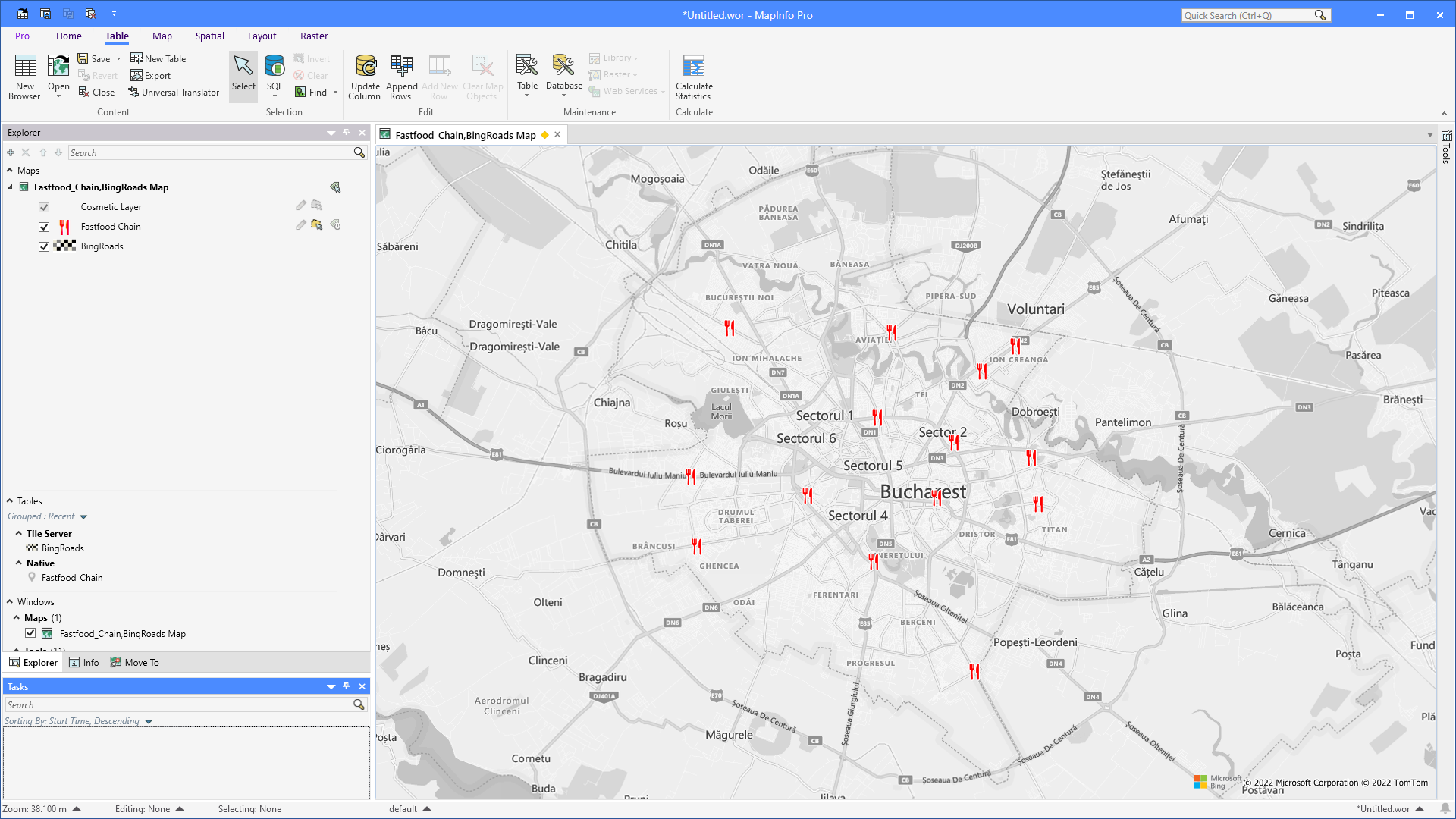Open the Calculate Statistics tool
Image resolution: width=1456 pixels, height=819 pixels.
click(693, 75)
